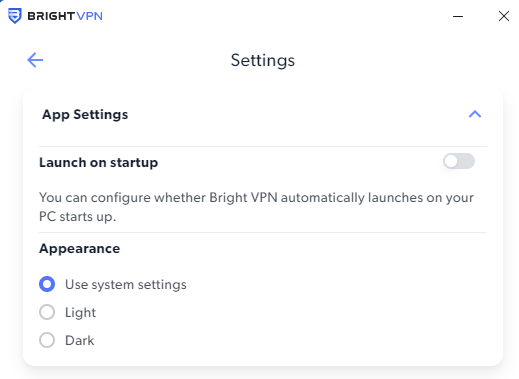The image size is (519, 379).
Task: Minimize the Bright VPN window
Action: coord(458,16)
